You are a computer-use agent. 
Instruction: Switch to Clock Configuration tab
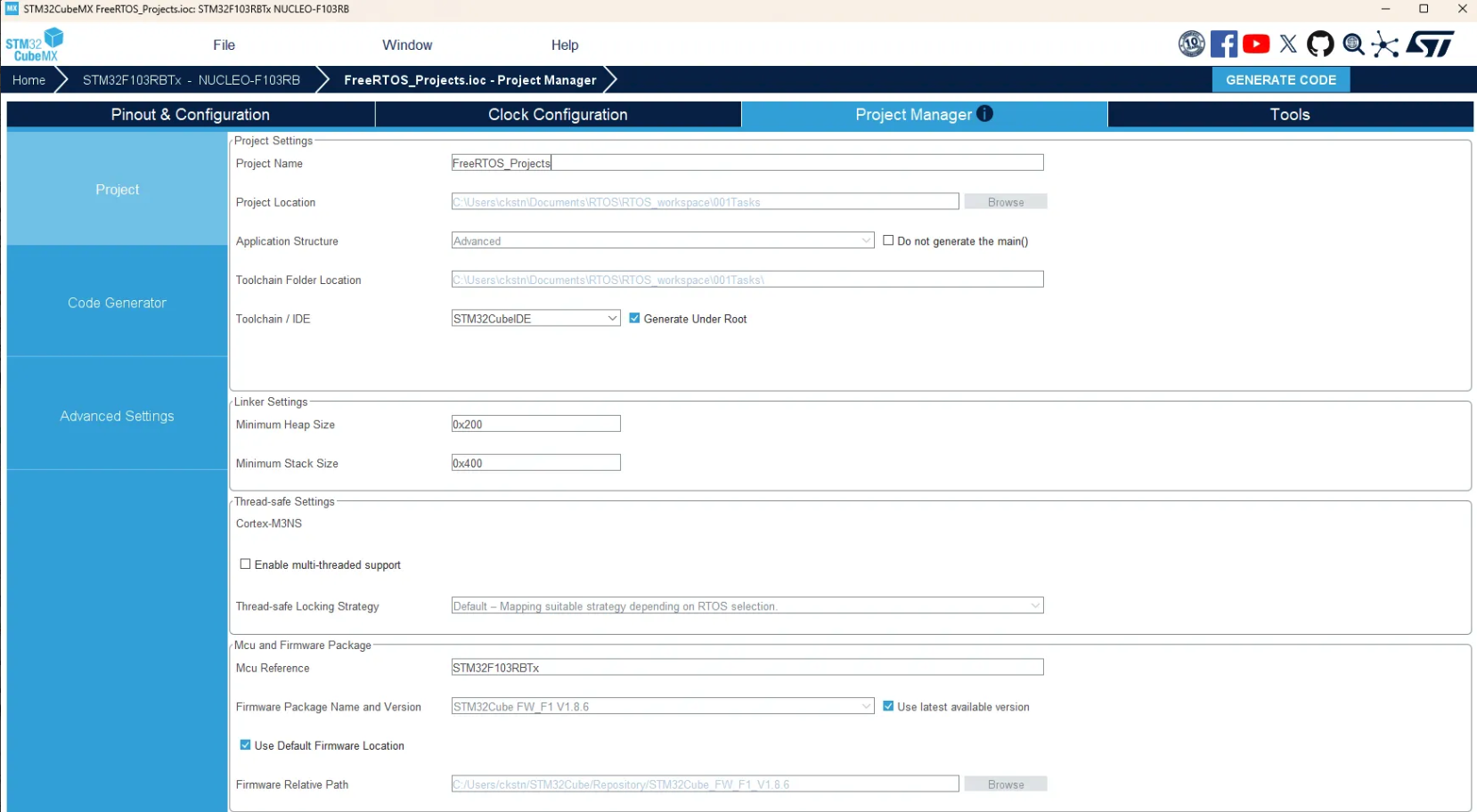[x=559, y=114]
